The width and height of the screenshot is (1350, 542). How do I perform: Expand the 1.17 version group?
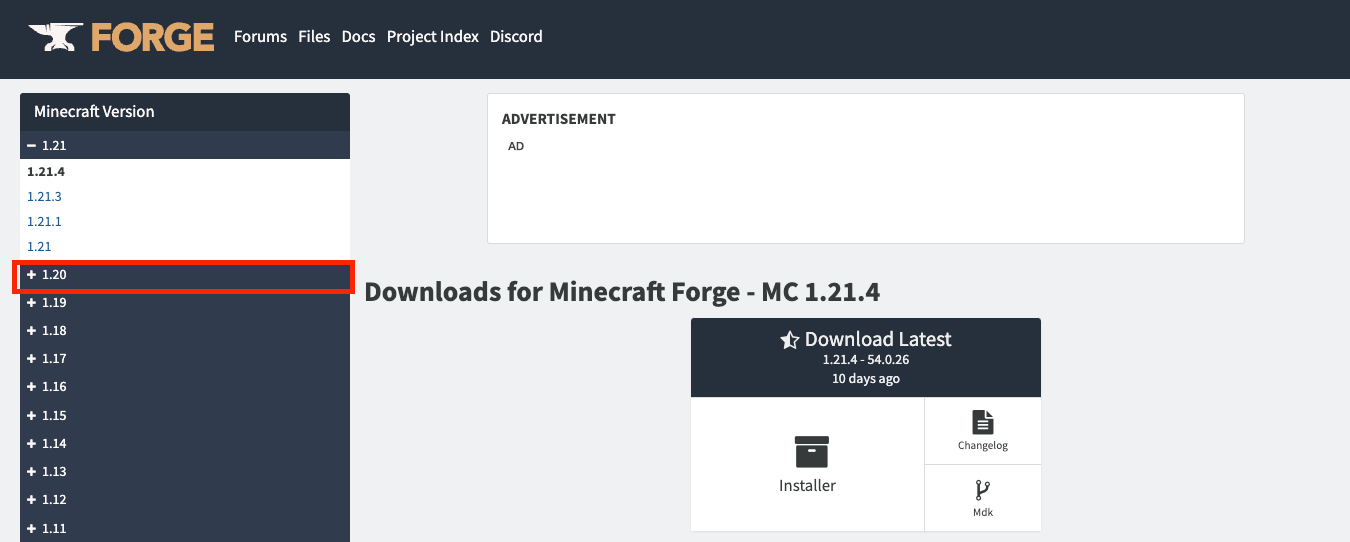185,358
